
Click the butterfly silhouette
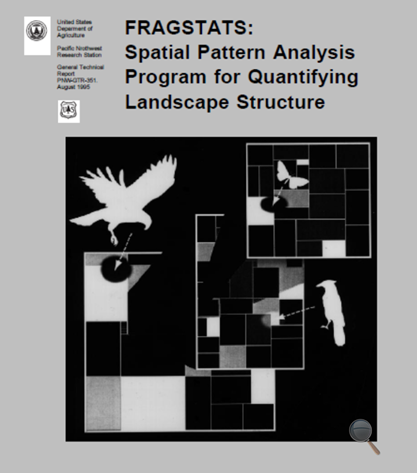291,175
